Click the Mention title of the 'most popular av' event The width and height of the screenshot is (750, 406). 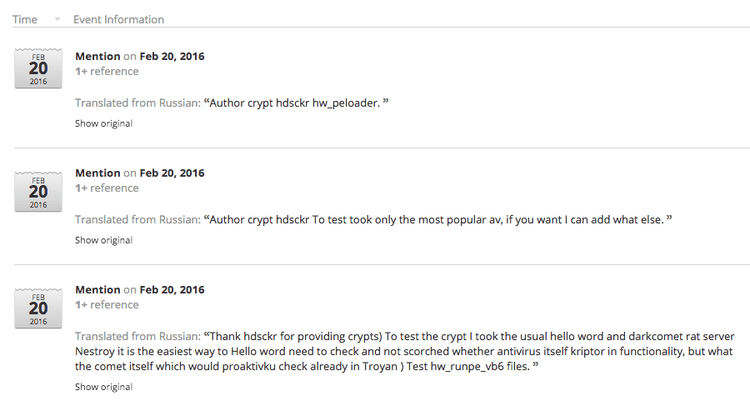click(x=98, y=173)
